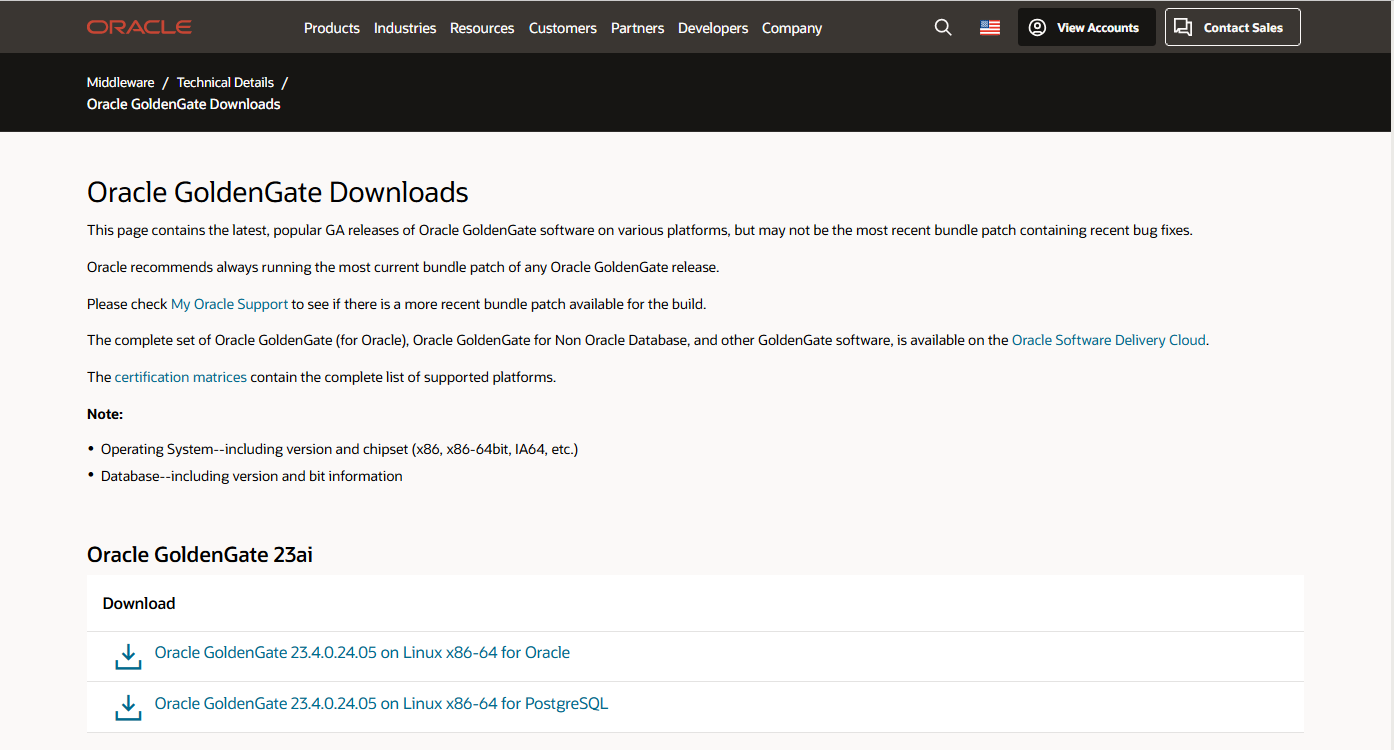This screenshot has height=750, width=1394.
Task: Open the Oracle Software Delivery Cloud link
Action: pyautogui.click(x=1109, y=340)
